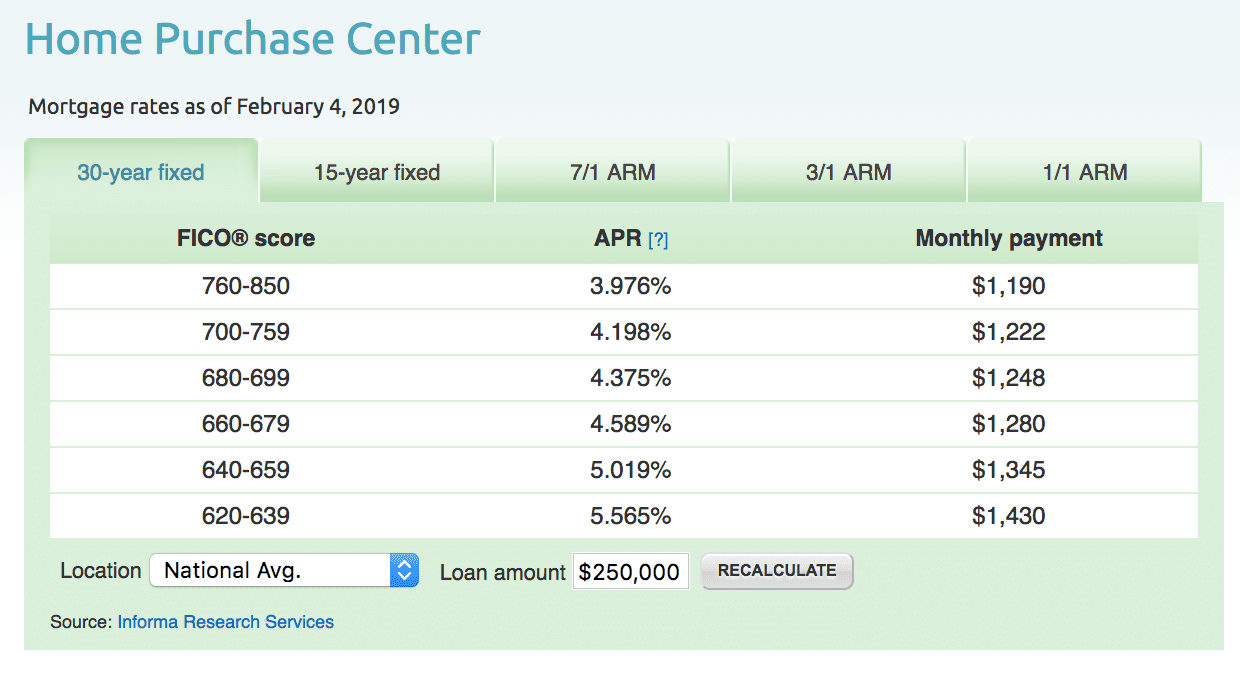View the 1/1 ARM tab
Image resolution: width=1240 pixels, height=676 pixels.
pyautogui.click(x=1084, y=172)
